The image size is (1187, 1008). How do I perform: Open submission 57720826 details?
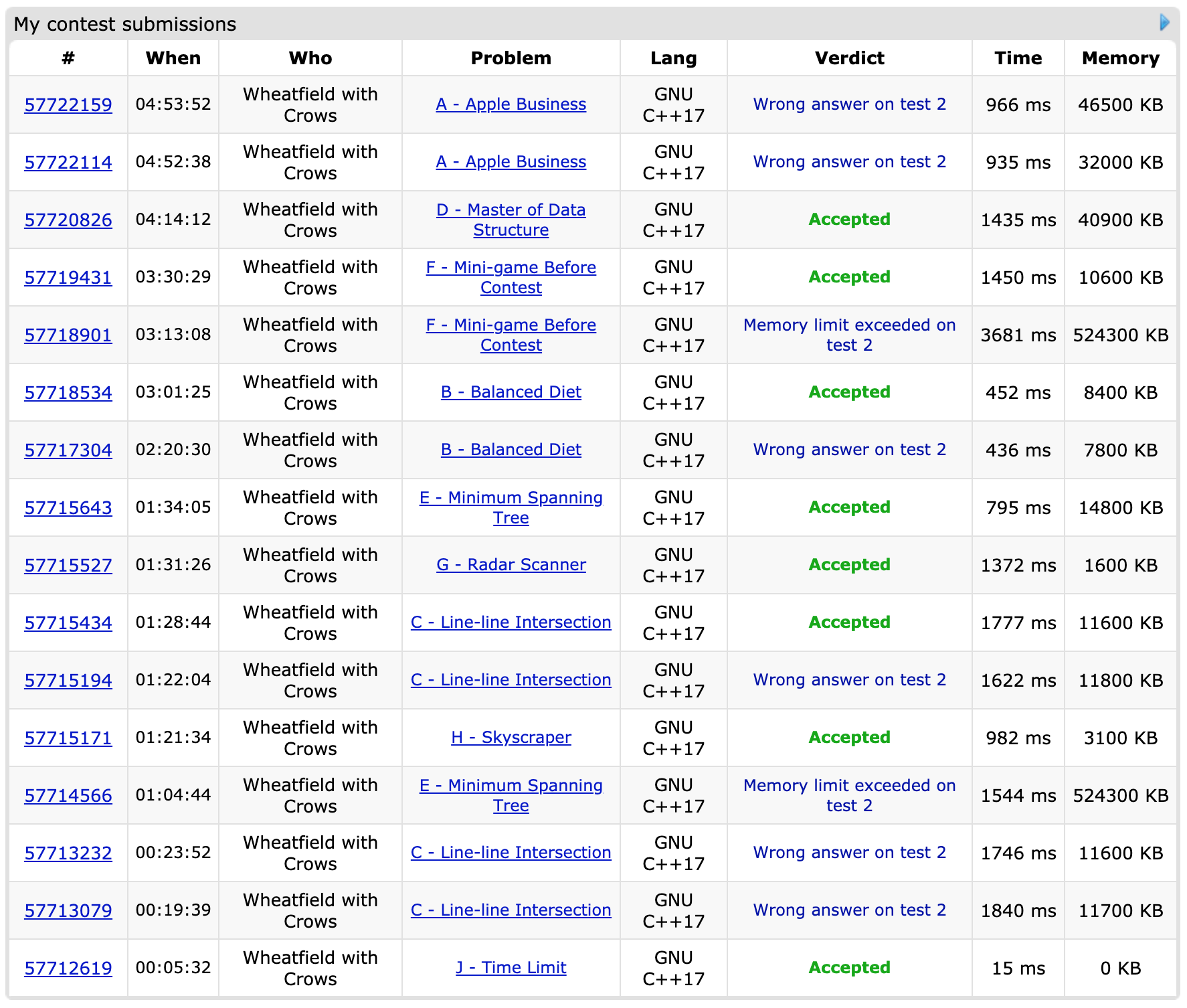[x=68, y=220]
